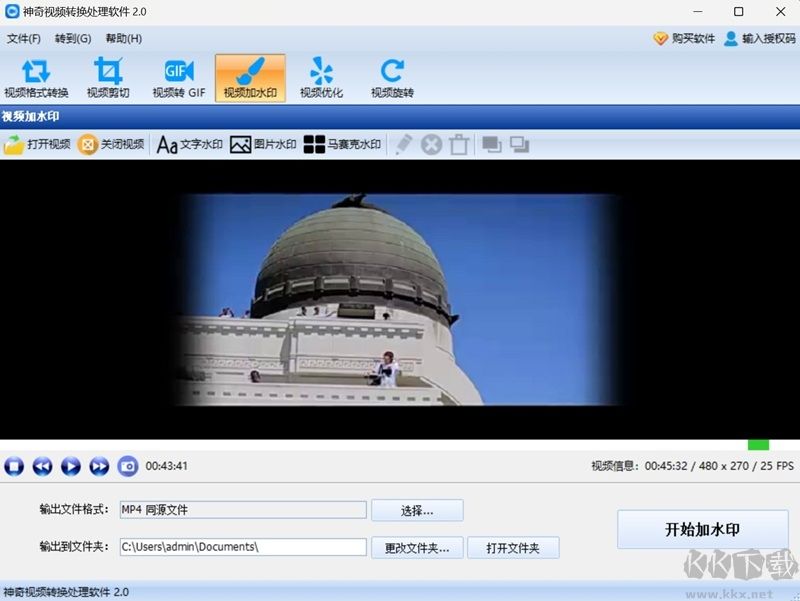Click 打开视频 folder icon

(x=37, y=144)
